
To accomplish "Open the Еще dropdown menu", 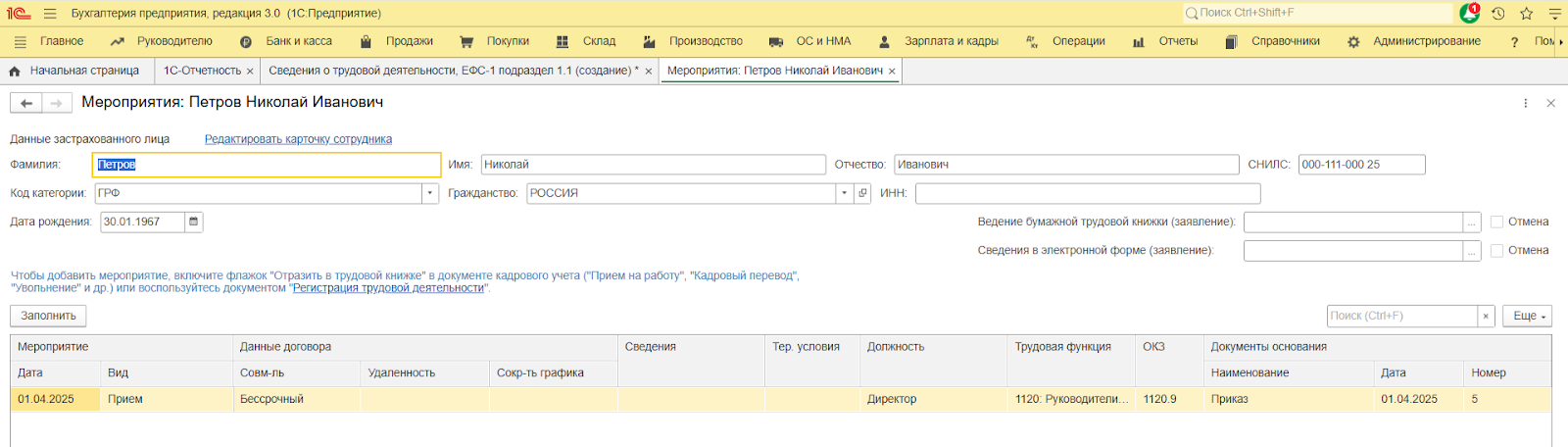I will (1528, 316).
